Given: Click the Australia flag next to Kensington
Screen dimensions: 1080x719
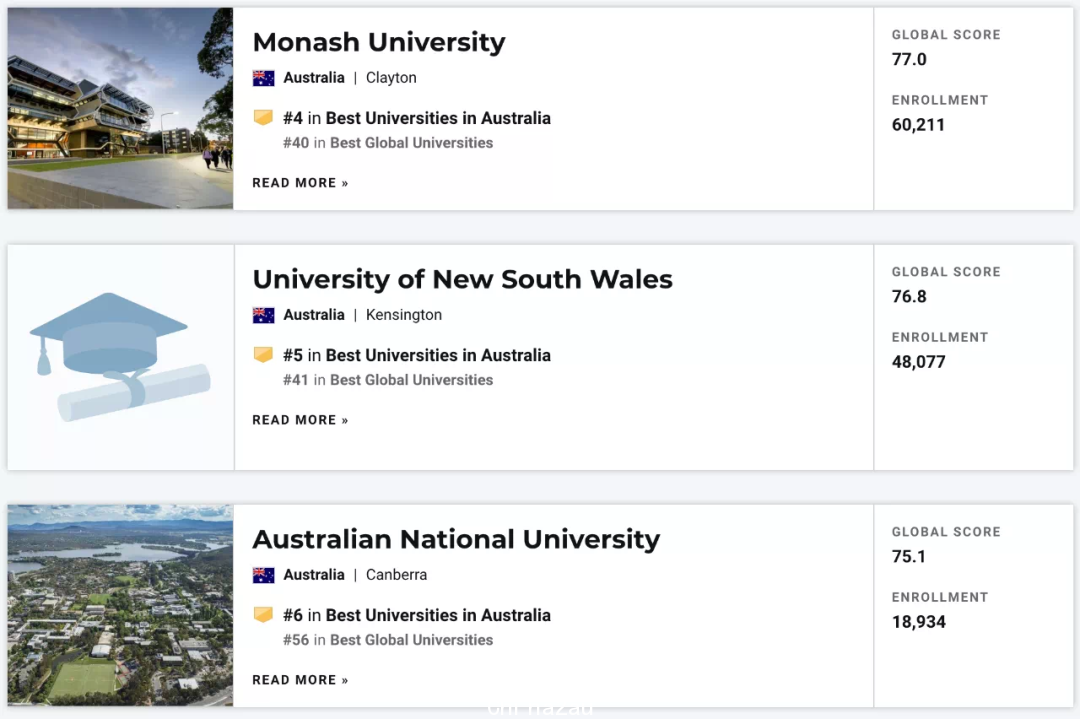Looking at the screenshot, I should pos(263,315).
